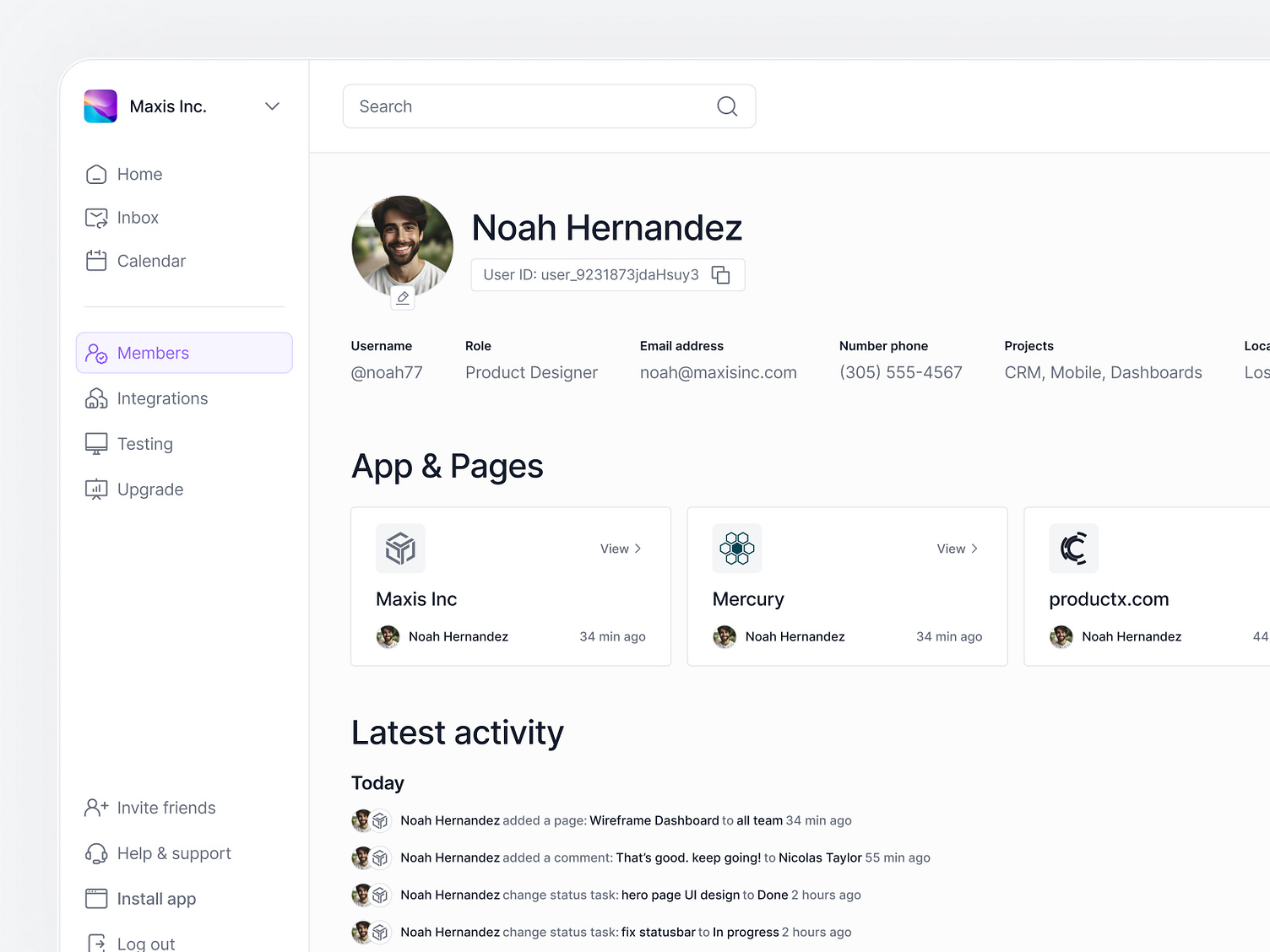Image resolution: width=1270 pixels, height=952 pixels.
Task: Open the Inbox icon in sidebar
Action: [x=96, y=218]
